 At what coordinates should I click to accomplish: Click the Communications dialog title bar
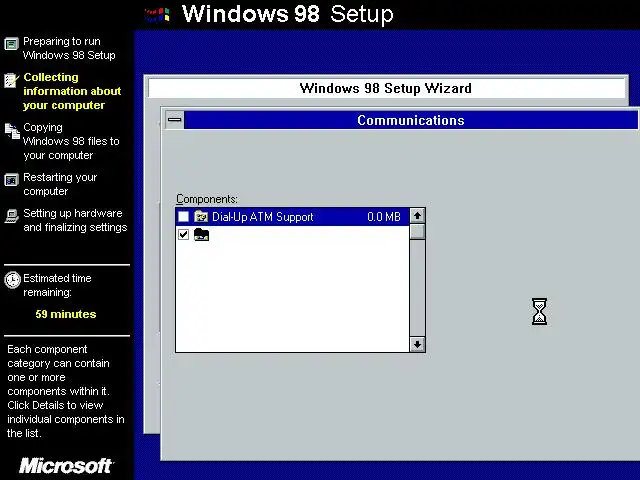pyautogui.click(x=411, y=120)
